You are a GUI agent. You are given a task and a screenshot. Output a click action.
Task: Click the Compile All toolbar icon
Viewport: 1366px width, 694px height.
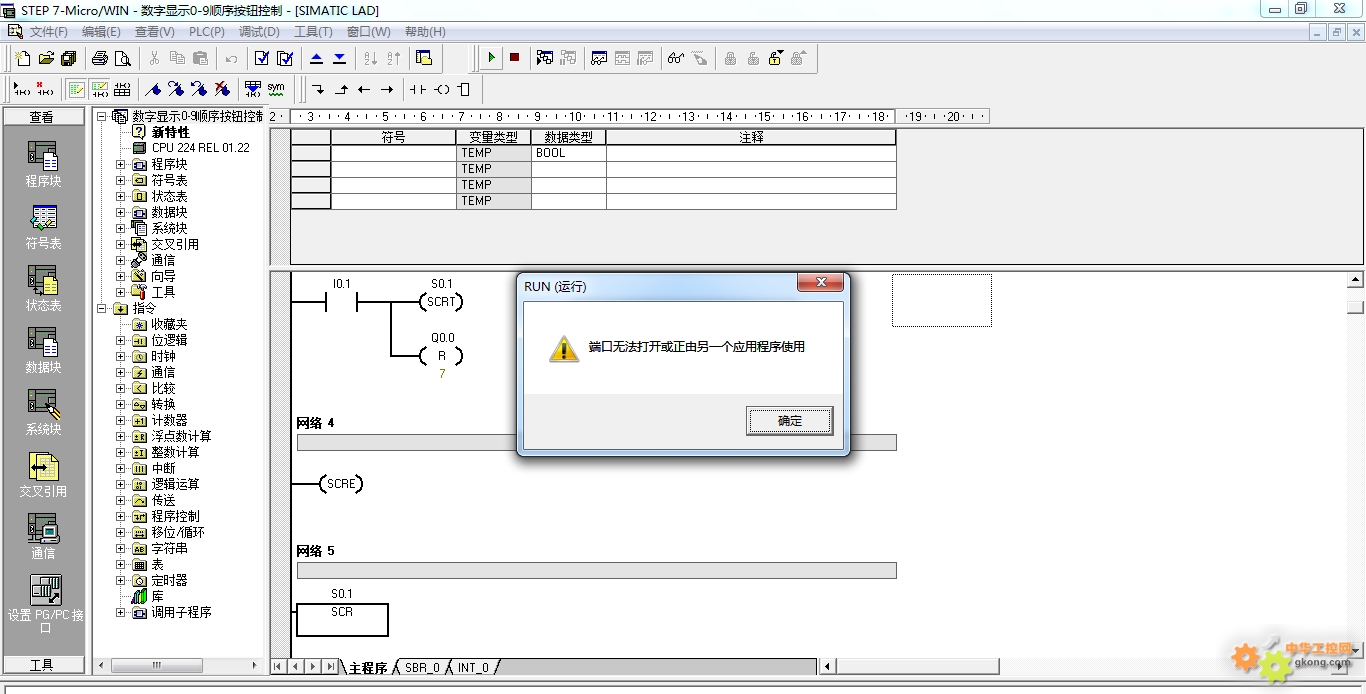click(285, 58)
